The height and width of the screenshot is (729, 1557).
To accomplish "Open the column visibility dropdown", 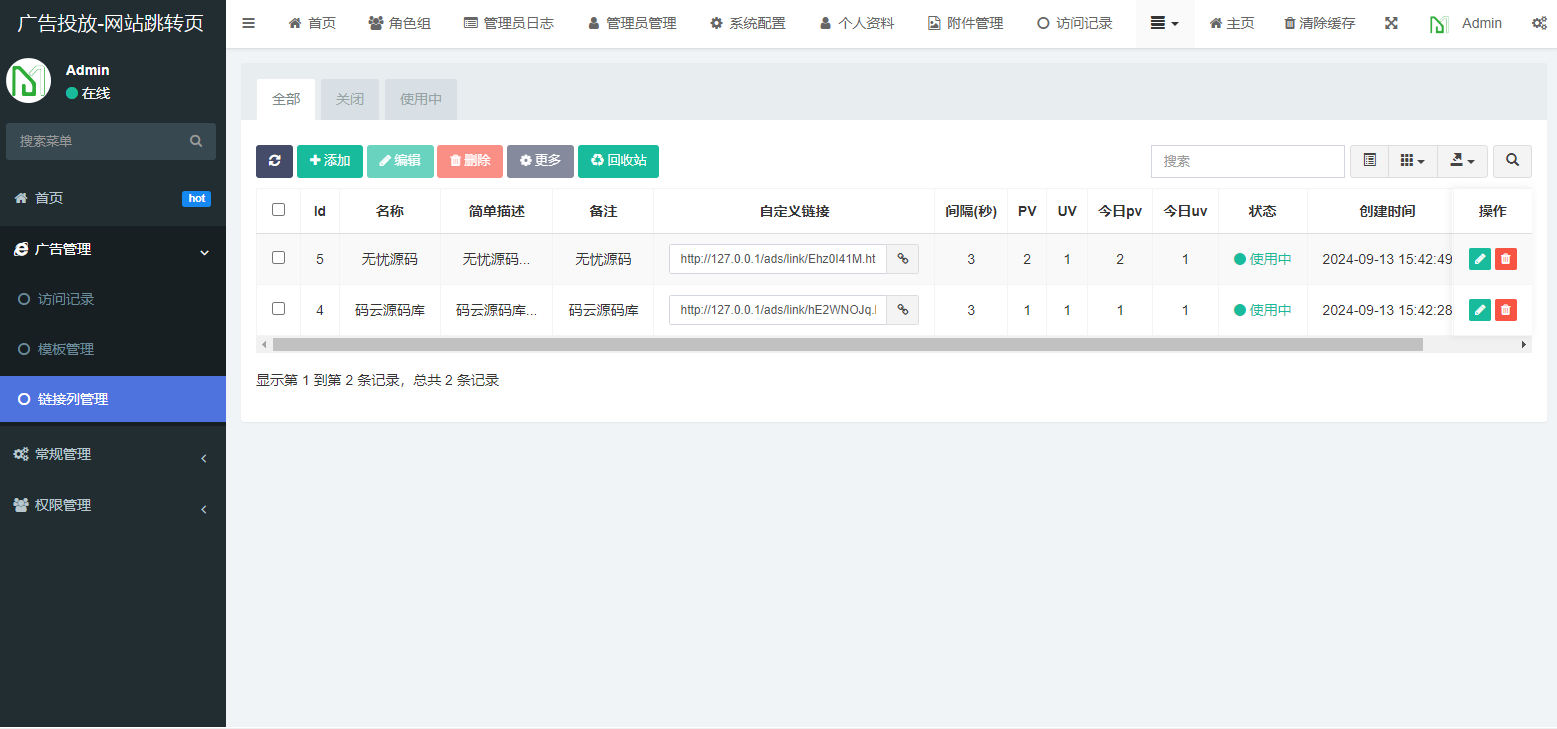I will click(x=1412, y=161).
